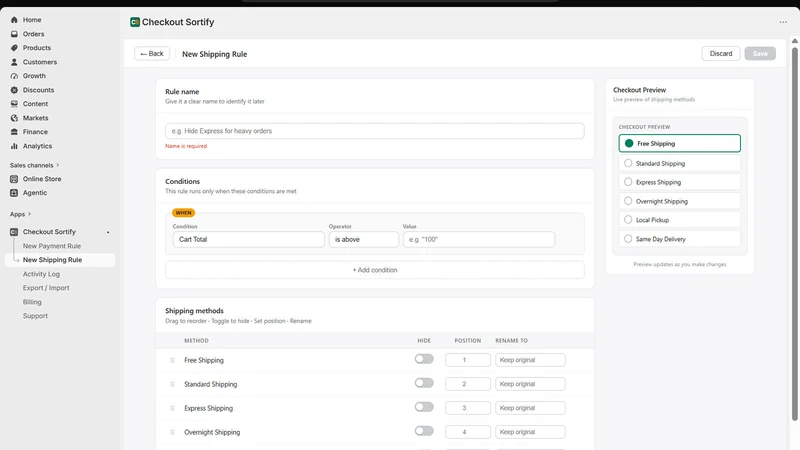Click the Markets globe icon
Viewport: 800px width, 450px height.
pos(14,118)
